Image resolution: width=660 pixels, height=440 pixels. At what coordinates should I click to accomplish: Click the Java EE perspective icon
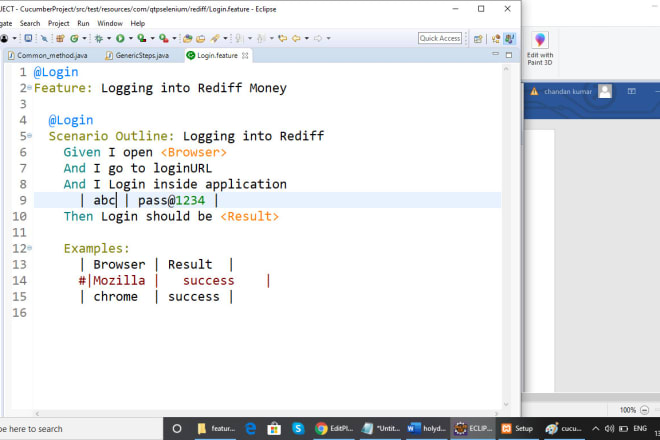click(496, 39)
